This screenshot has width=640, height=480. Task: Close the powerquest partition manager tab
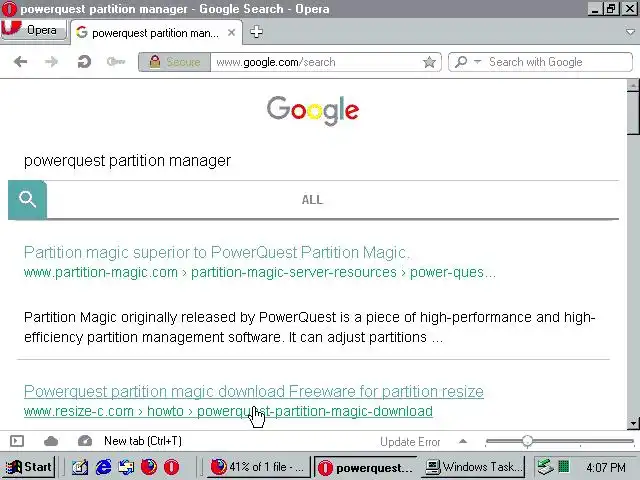pos(231,32)
